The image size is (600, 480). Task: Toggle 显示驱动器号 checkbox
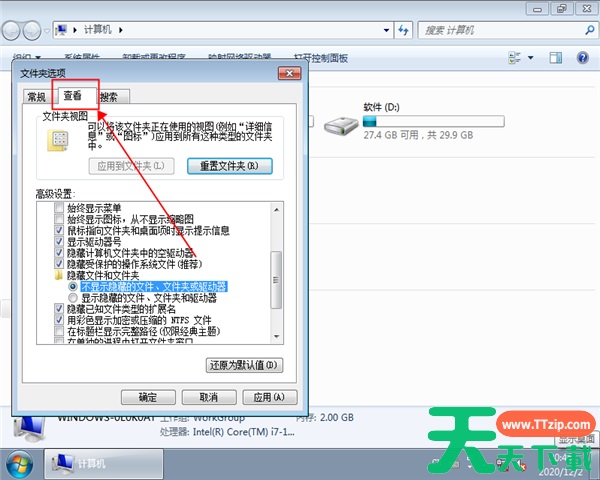pyautogui.click(x=59, y=242)
